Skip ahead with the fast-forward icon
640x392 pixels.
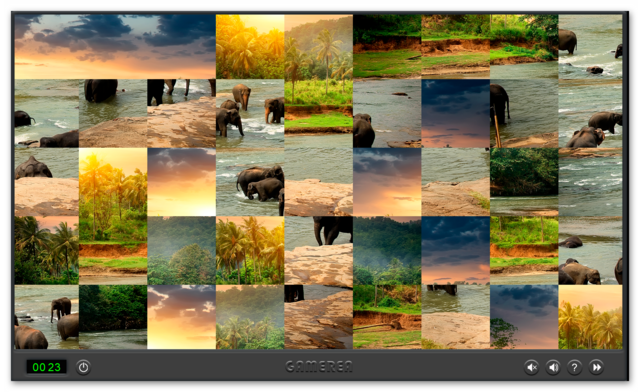tap(596, 368)
